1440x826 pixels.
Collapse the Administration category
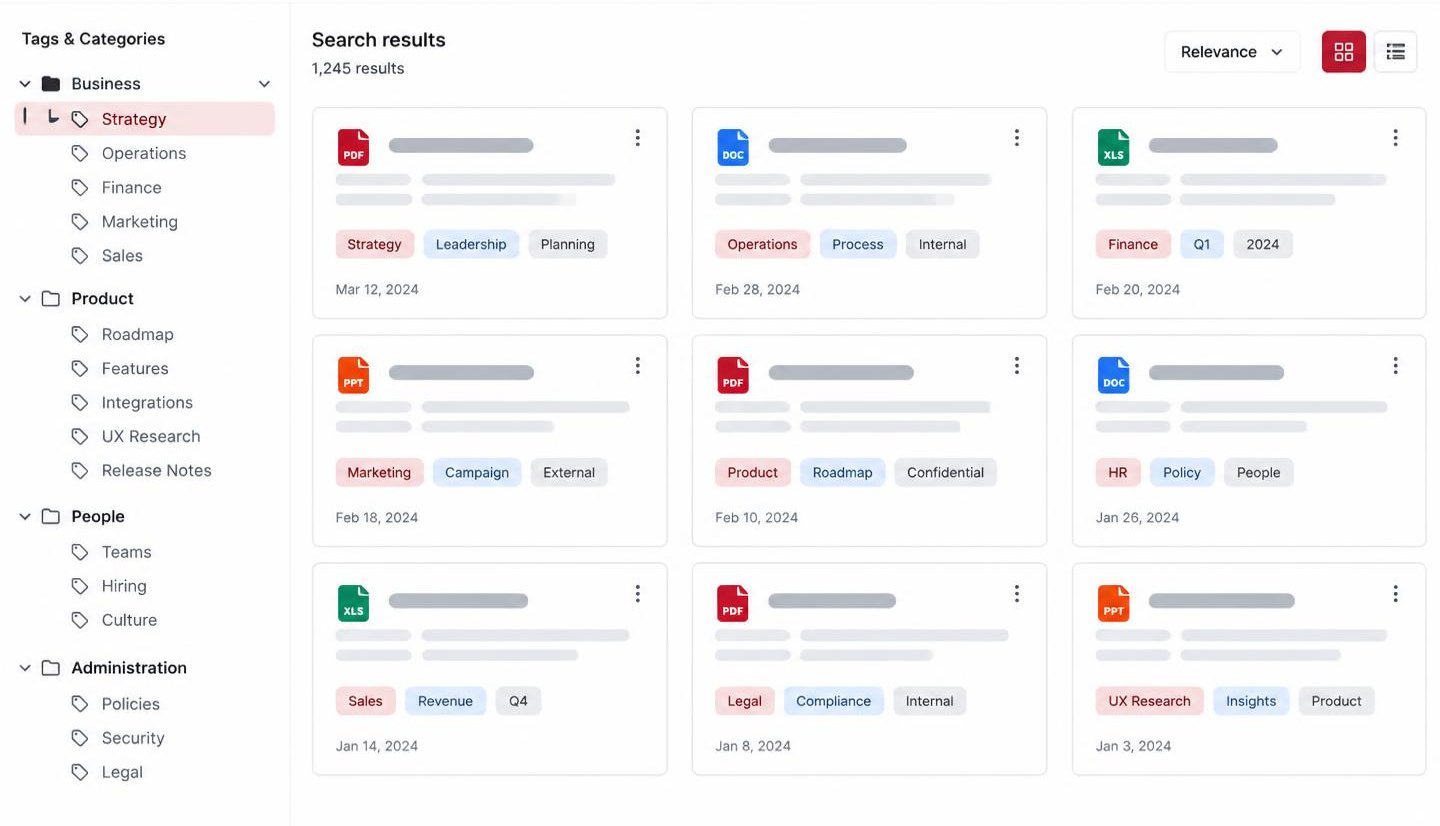click(x=25, y=668)
